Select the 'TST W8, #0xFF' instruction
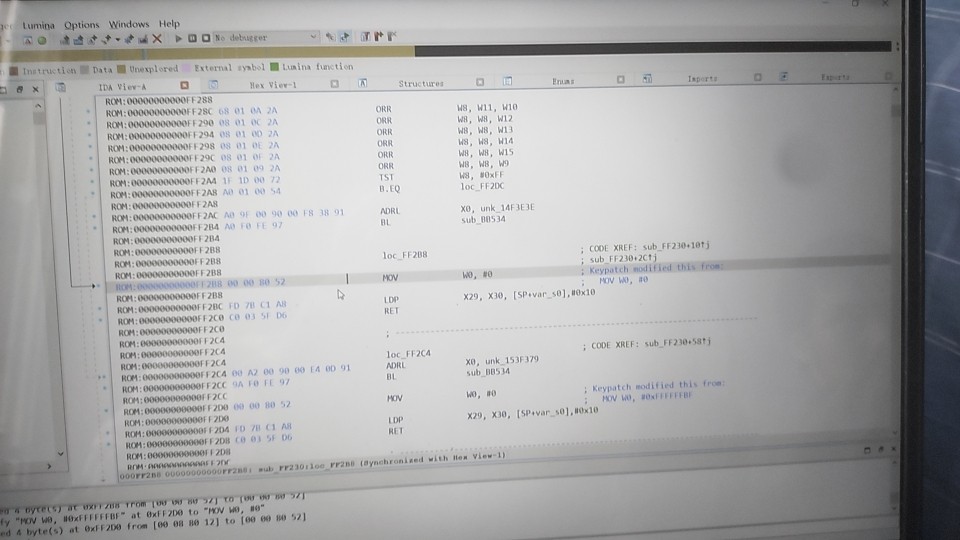 click(440, 176)
